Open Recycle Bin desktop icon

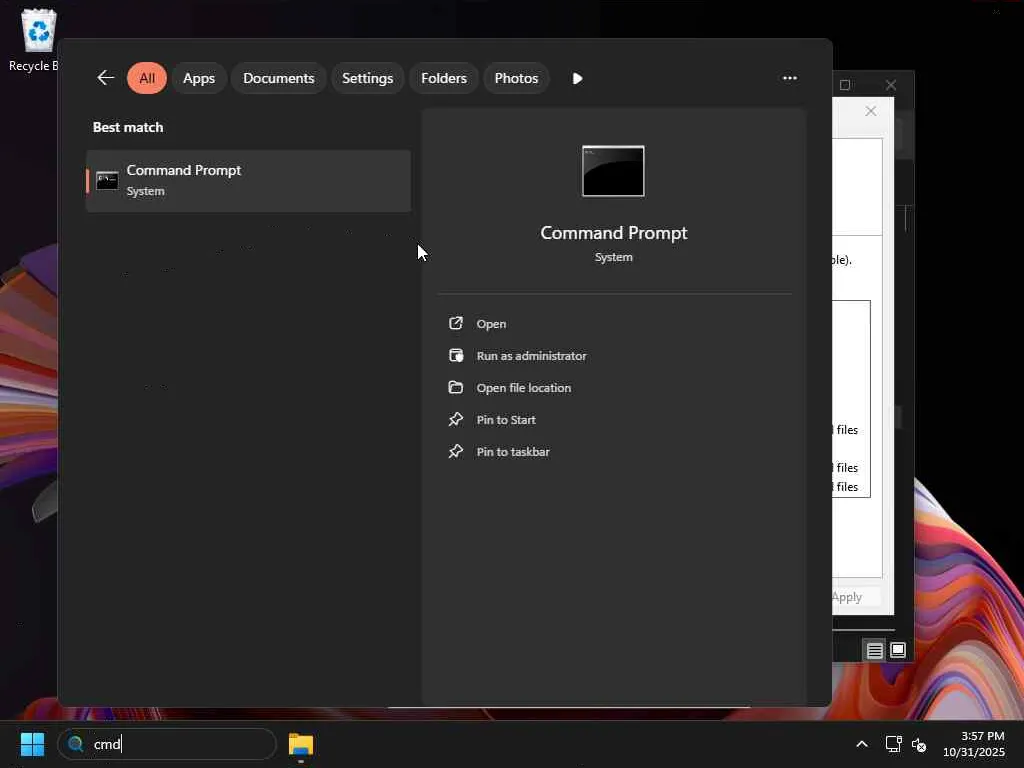click(36, 40)
